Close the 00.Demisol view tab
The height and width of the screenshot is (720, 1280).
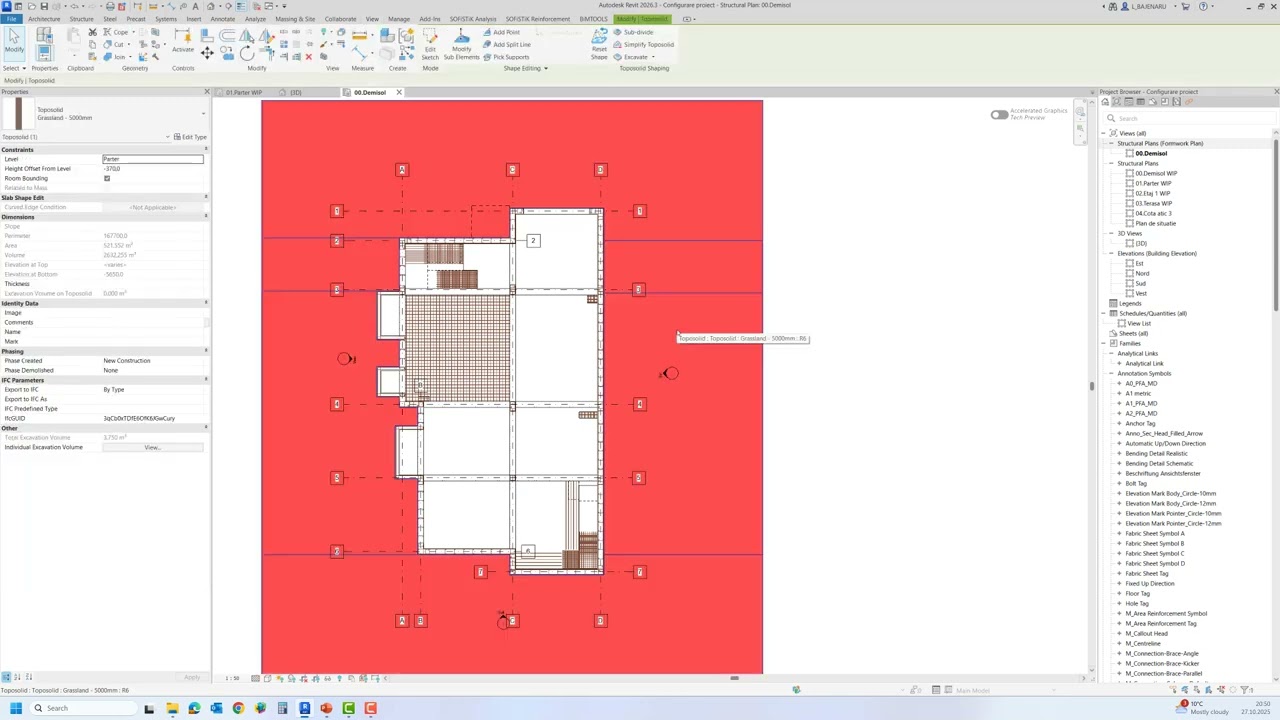pos(398,93)
